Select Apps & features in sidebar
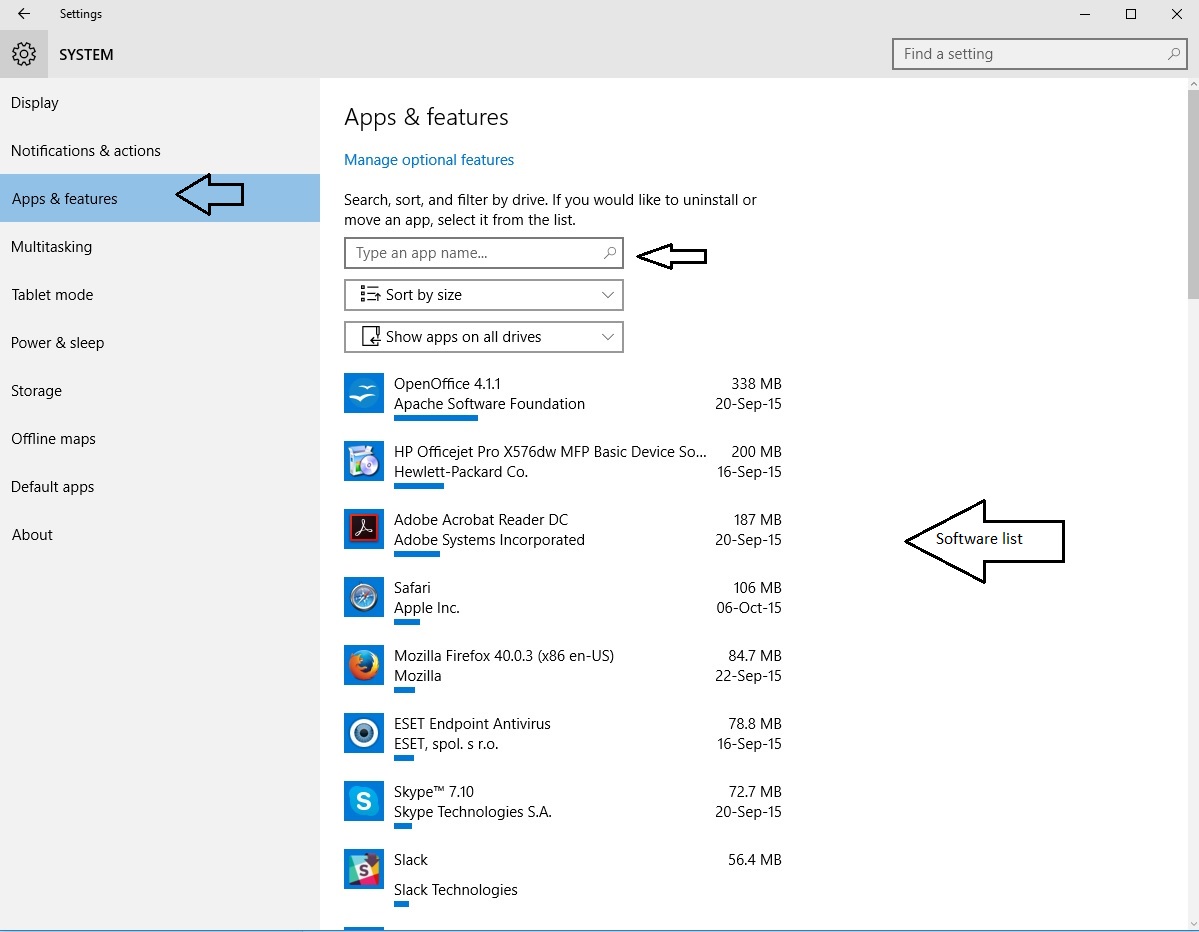The height and width of the screenshot is (932, 1199). coord(160,198)
